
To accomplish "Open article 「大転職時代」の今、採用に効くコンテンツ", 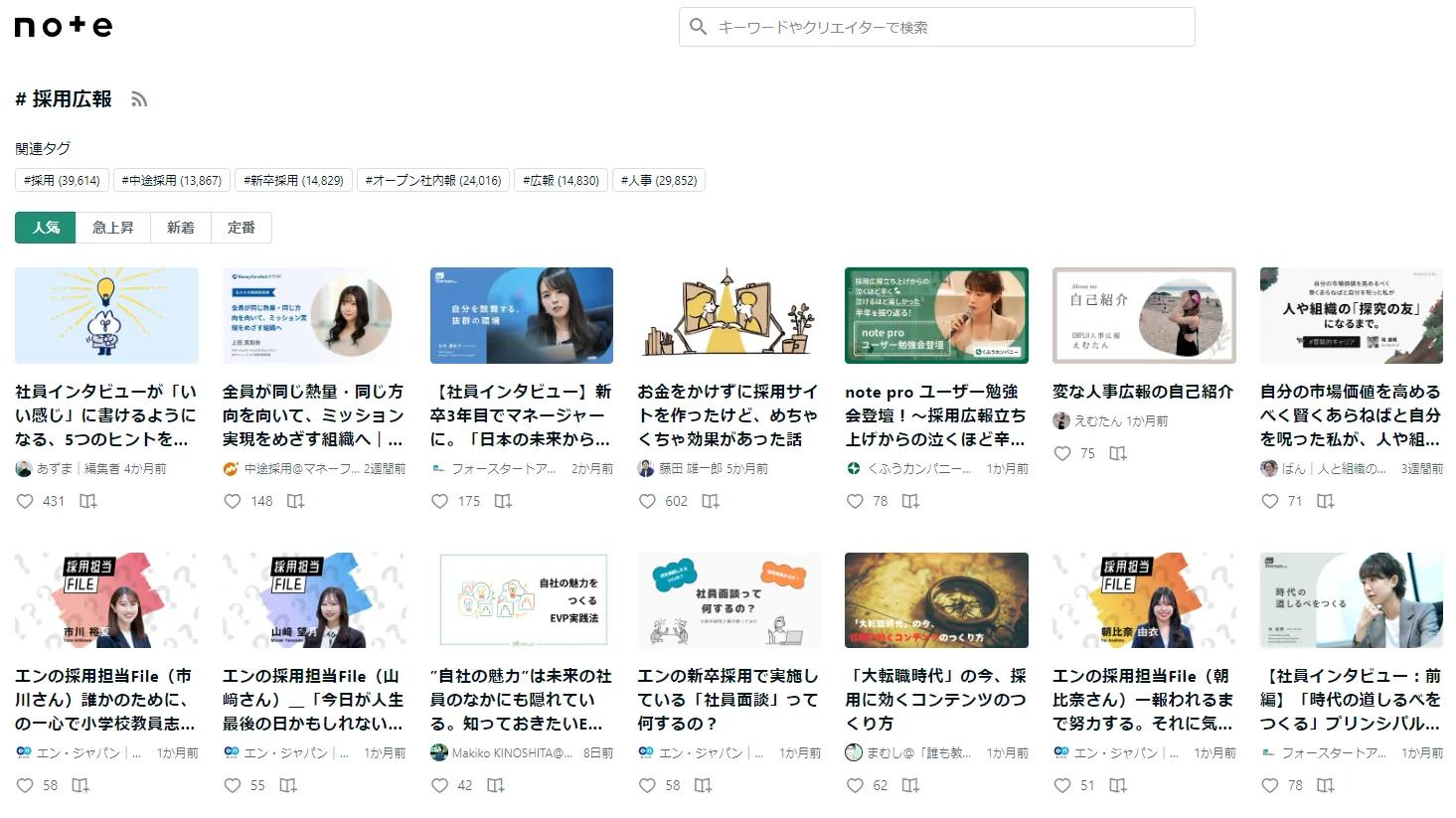I will pyautogui.click(x=936, y=700).
